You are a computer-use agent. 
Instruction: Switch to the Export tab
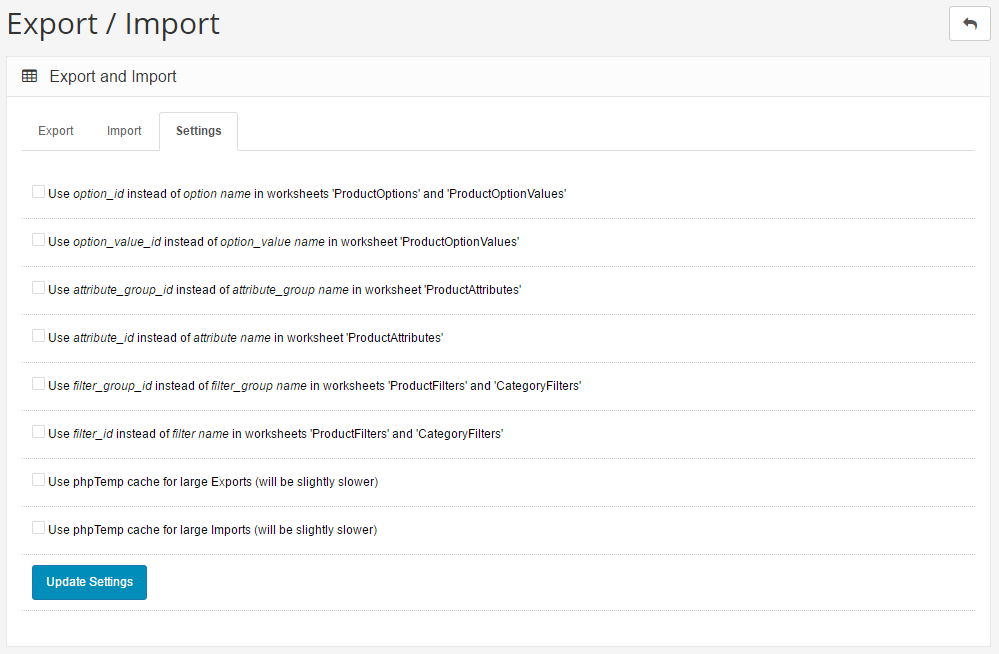click(x=55, y=131)
